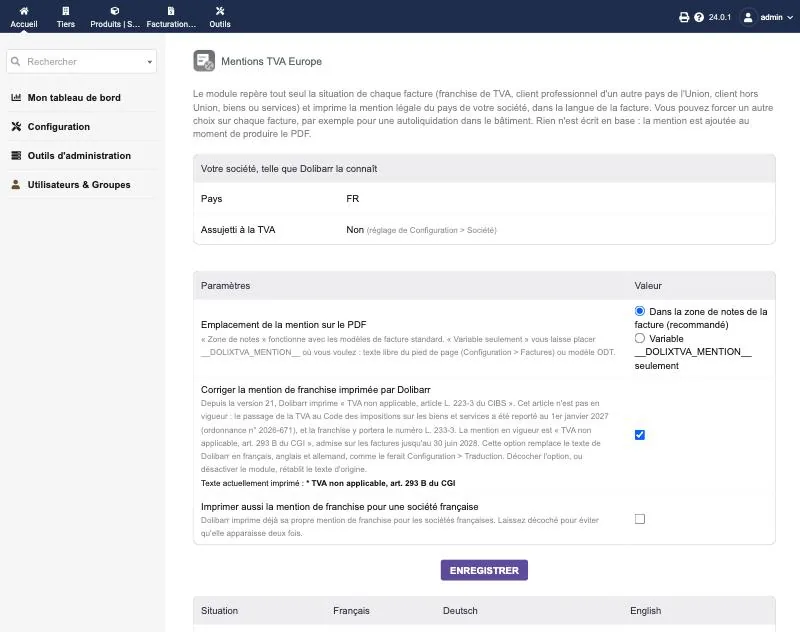This screenshot has width=800, height=632.
Task: Select 'Dans la zone de notes' radio option
Action: point(639,311)
